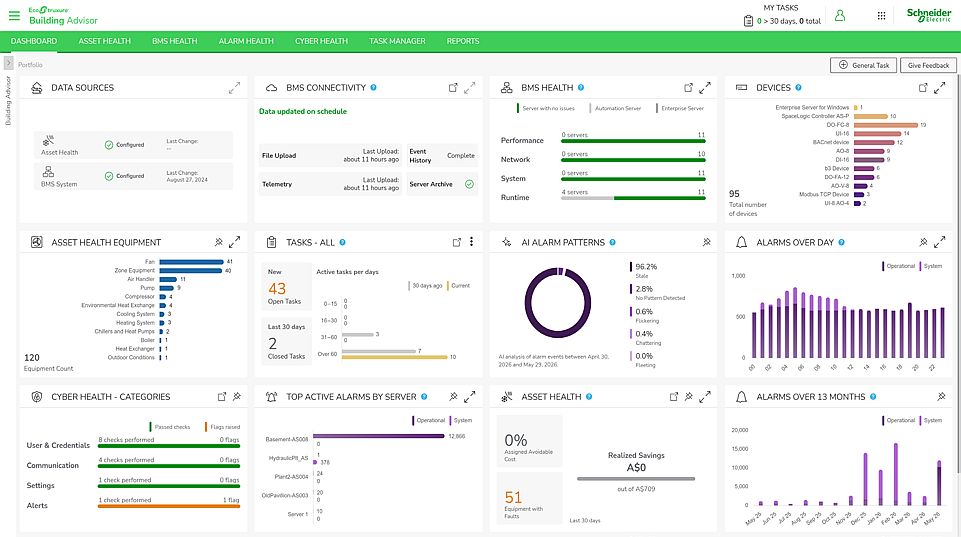Click the My Tasks clipboard icon

tap(748, 21)
